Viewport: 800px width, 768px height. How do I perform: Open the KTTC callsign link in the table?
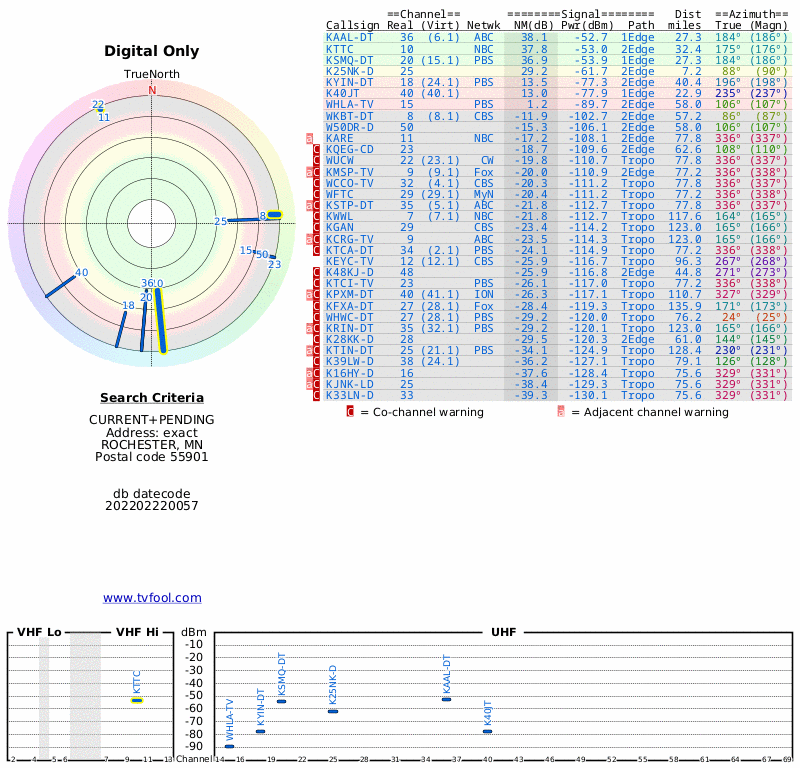point(339,49)
